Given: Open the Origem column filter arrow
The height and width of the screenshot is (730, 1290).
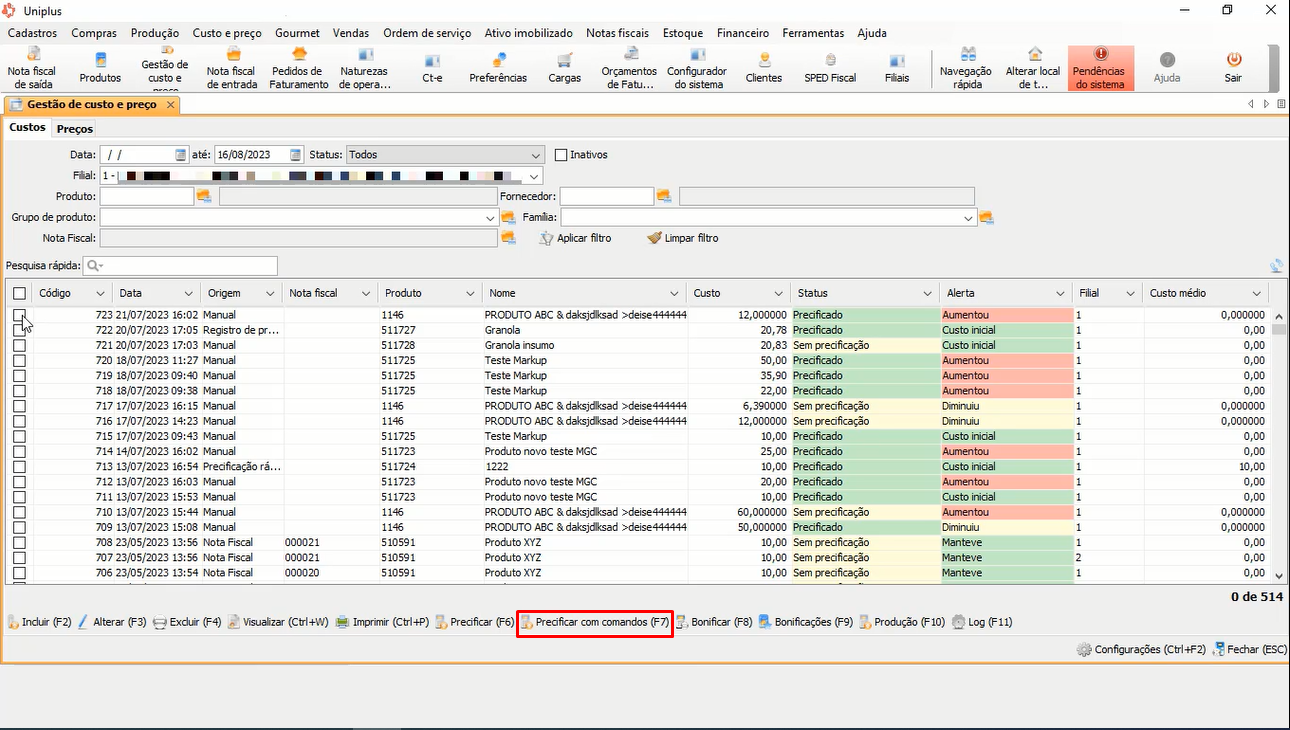Looking at the screenshot, I should pyautogui.click(x=270, y=294).
